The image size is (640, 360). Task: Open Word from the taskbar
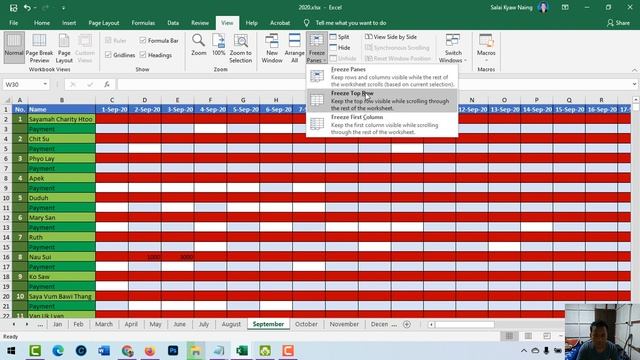(x=104, y=351)
